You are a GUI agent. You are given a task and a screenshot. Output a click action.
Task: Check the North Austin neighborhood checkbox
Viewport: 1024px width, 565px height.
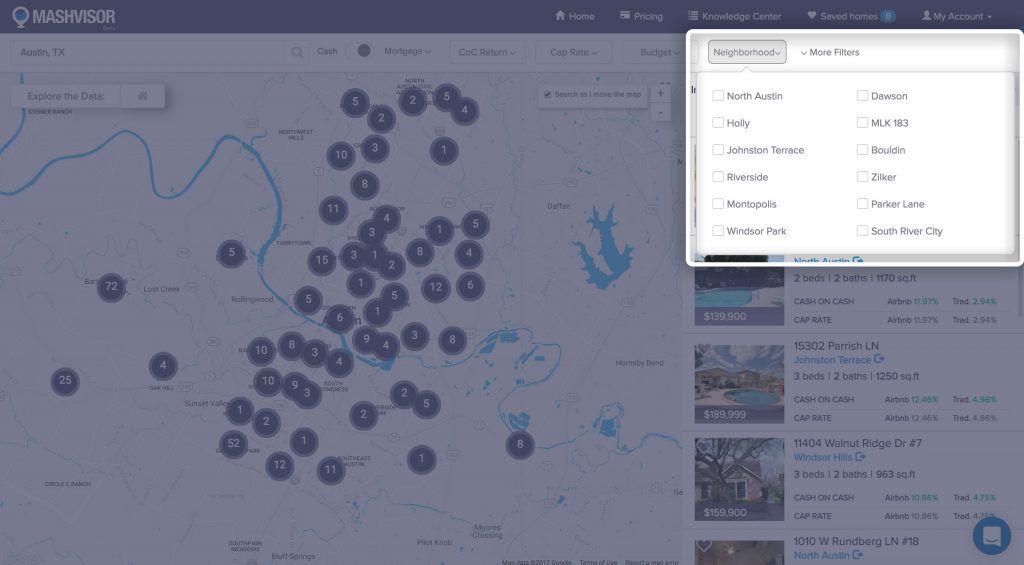tap(718, 96)
